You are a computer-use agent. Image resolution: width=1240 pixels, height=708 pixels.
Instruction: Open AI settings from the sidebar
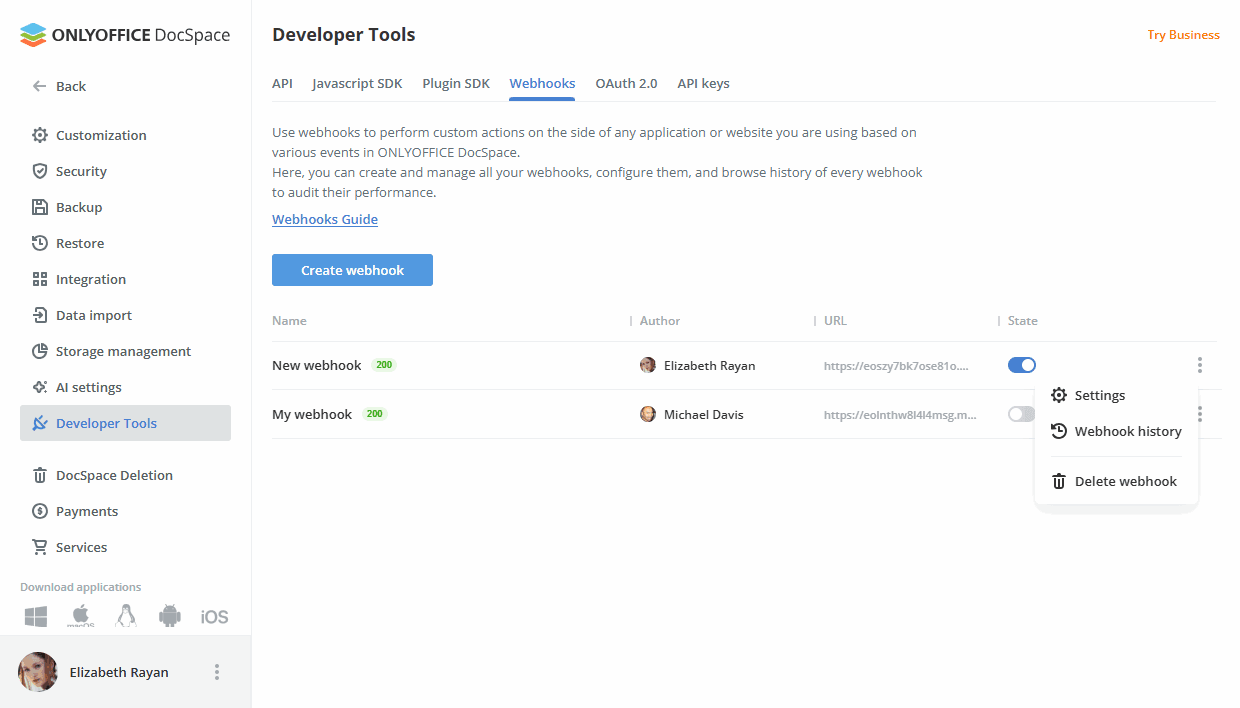tap(88, 387)
